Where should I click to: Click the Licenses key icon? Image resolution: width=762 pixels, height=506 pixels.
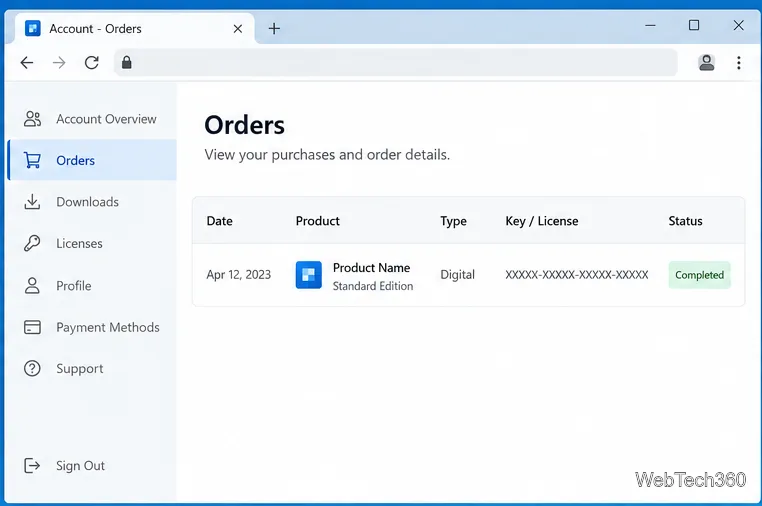tap(32, 243)
